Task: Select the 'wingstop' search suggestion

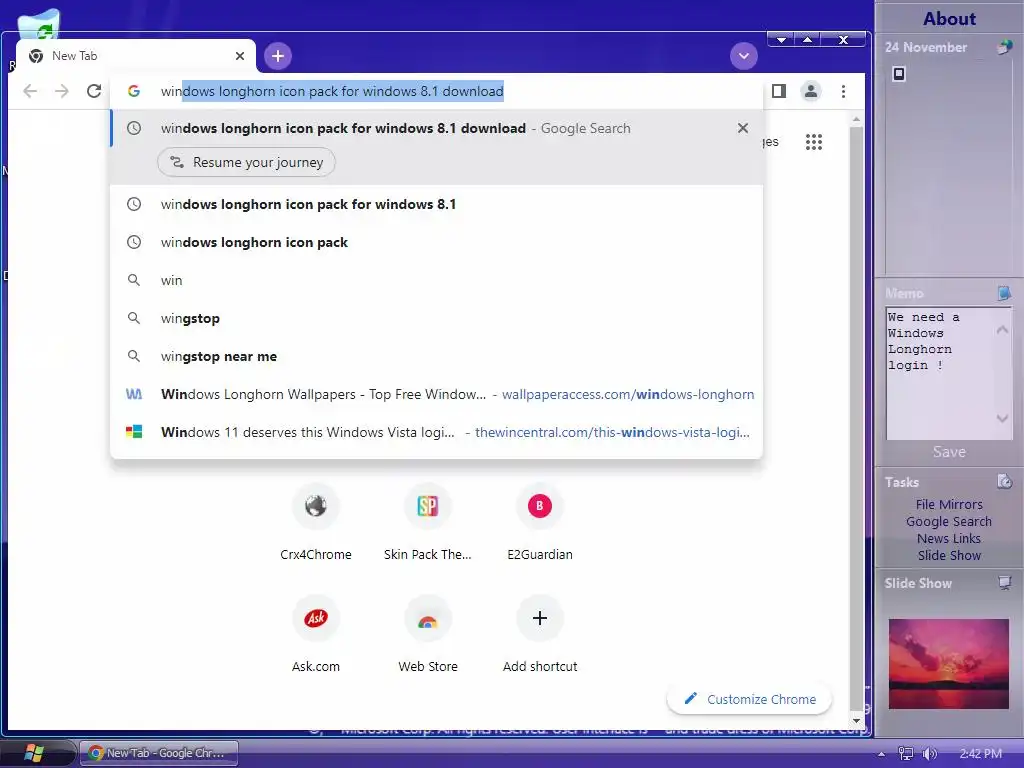Action: [x=436, y=318]
